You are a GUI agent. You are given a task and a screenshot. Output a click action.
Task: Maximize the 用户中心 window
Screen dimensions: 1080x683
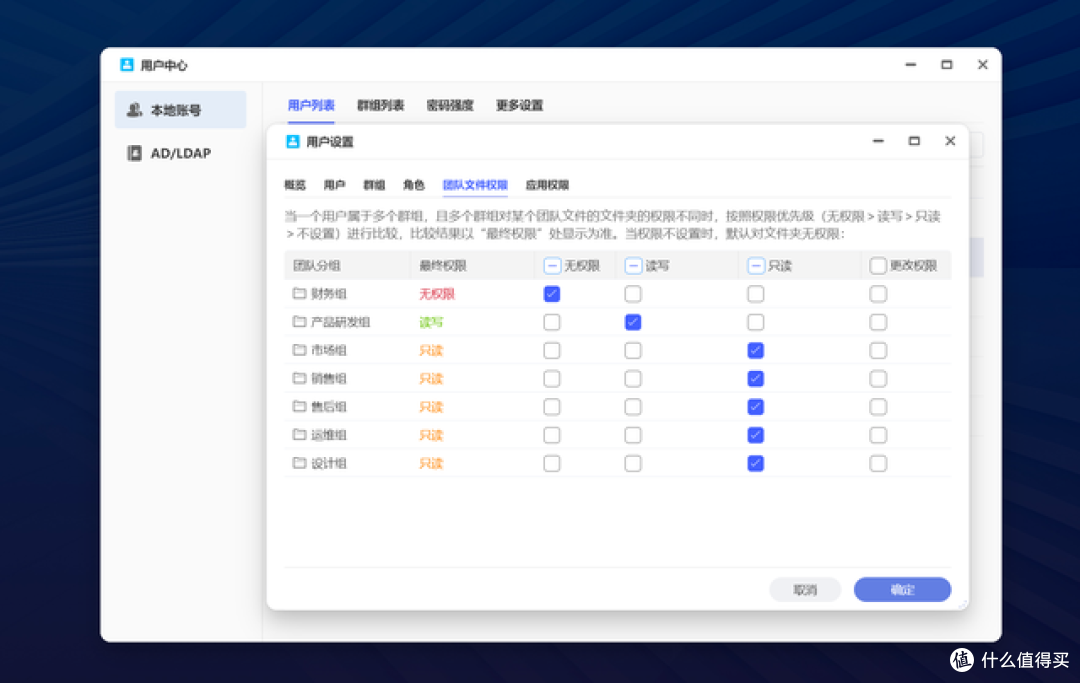[946, 65]
